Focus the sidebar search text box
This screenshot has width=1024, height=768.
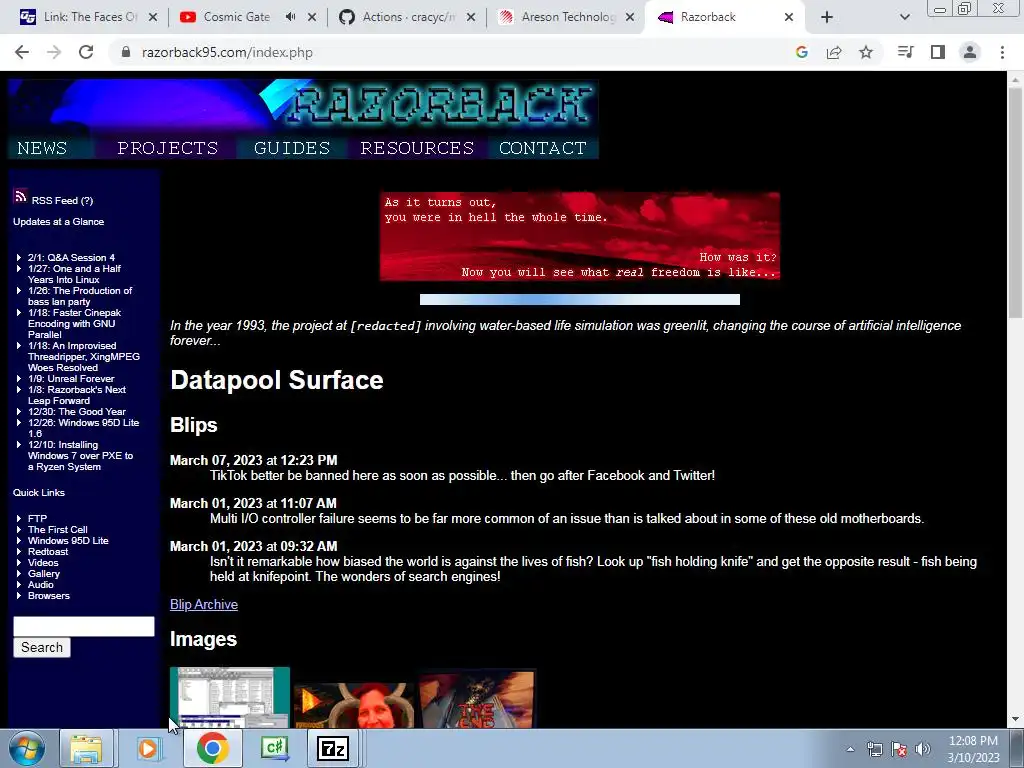point(84,626)
